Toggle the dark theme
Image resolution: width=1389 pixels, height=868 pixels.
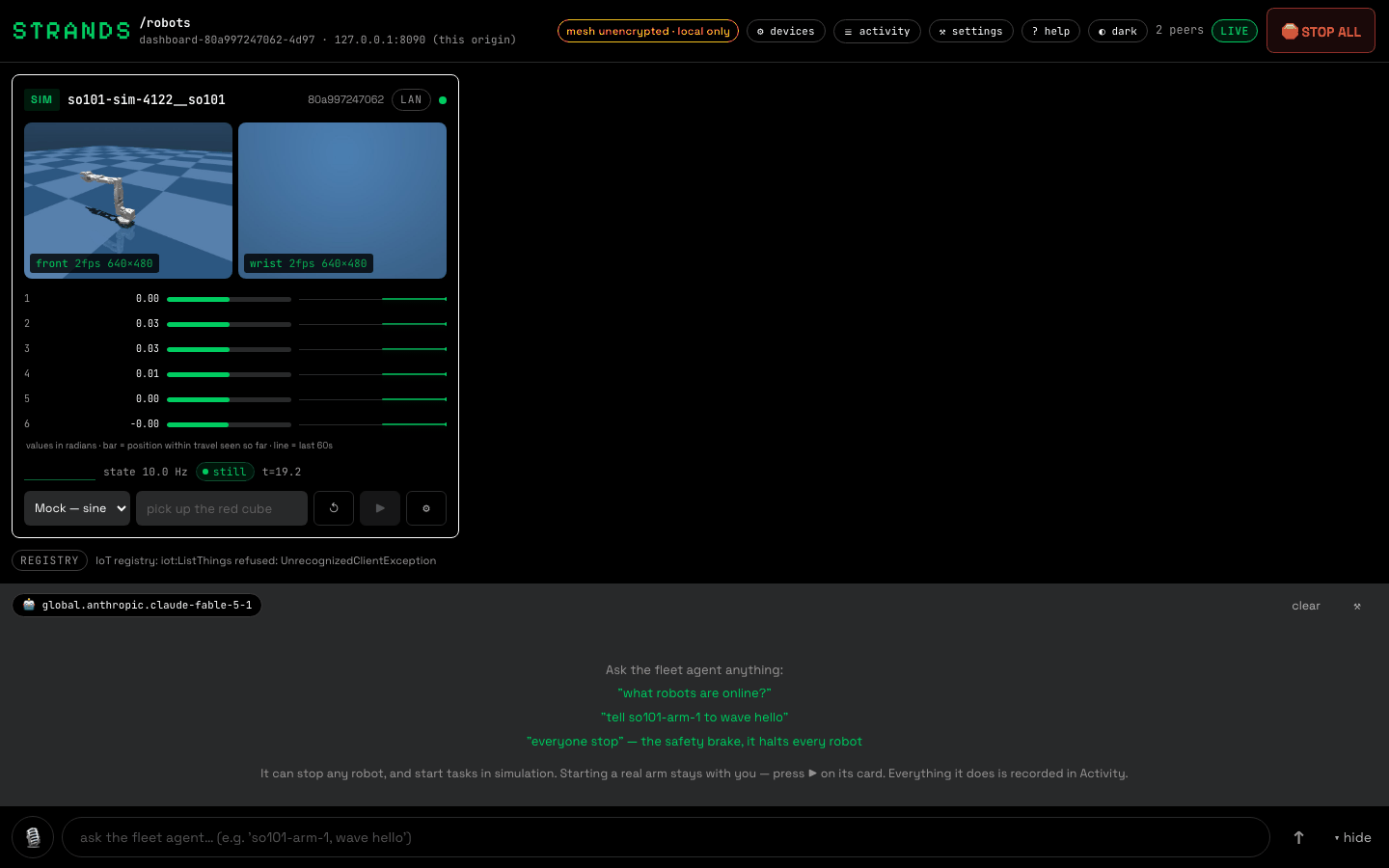coord(1118,31)
